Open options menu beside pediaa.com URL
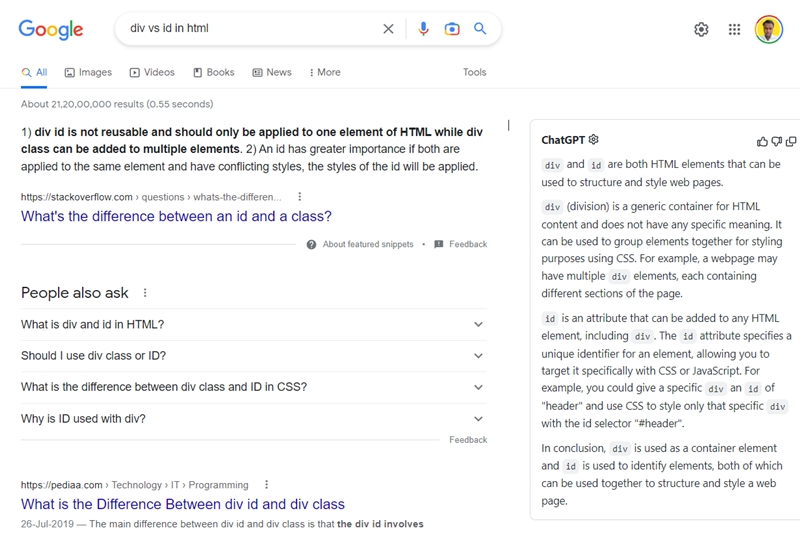Viewport: 800px width, 533px height. 266,485
